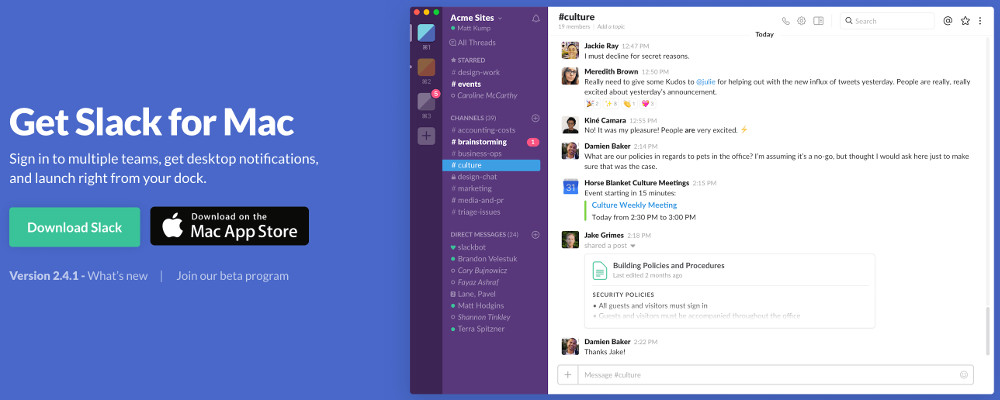Open Matt Hodgins direct message
Screen dimensions: 1000x400
(x=477, y=306)
